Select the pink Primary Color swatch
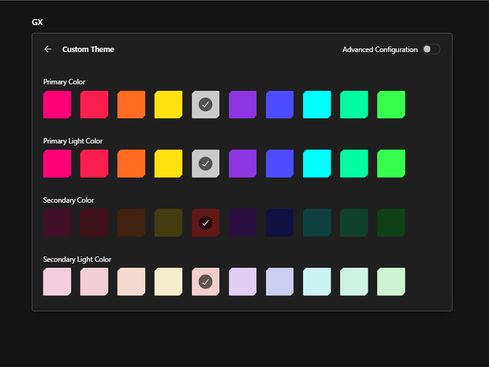This screenshot has height=367, width=489. tap(57, 105)
